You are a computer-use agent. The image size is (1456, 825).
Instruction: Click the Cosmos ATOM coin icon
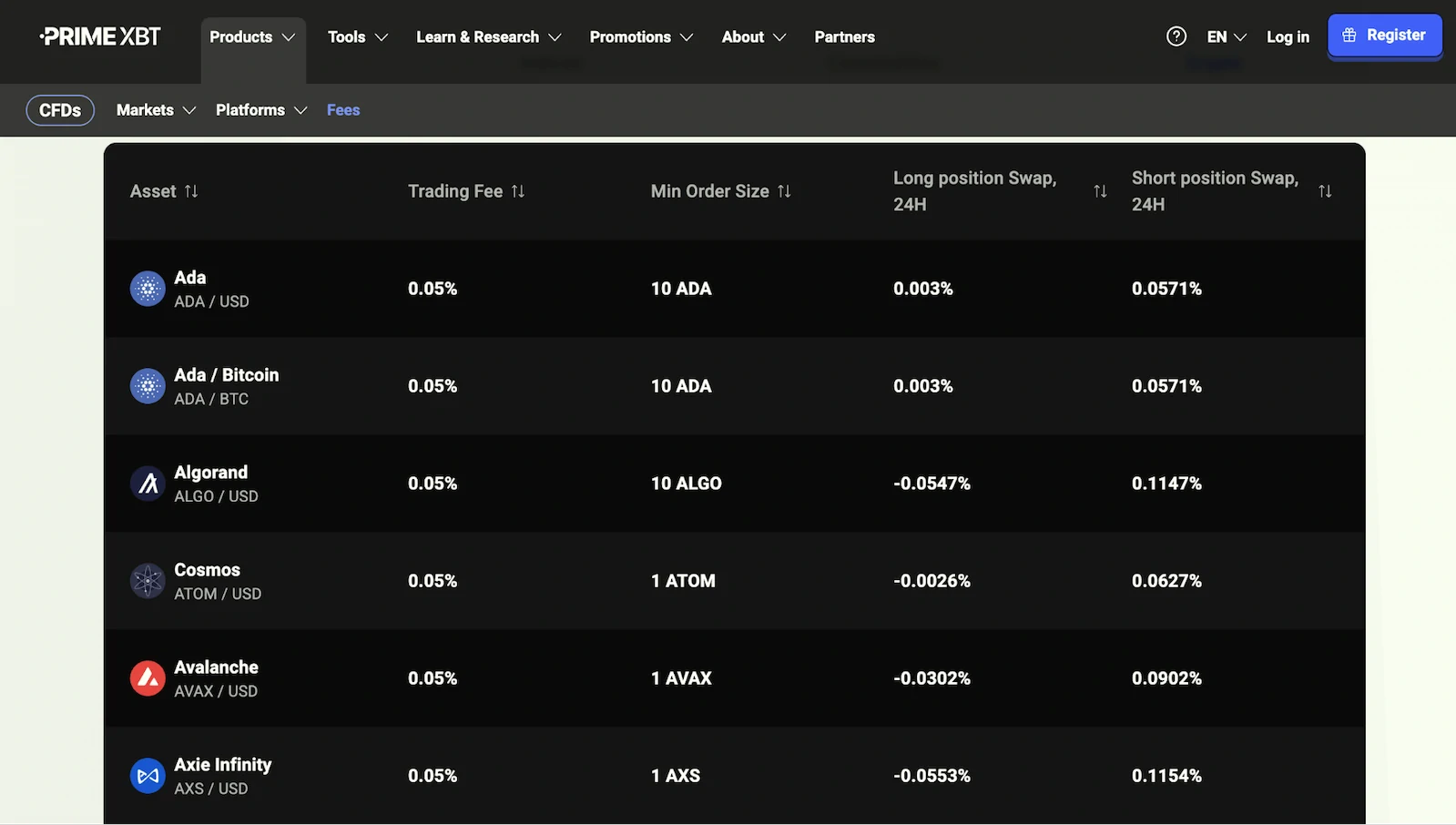[148, 581]
